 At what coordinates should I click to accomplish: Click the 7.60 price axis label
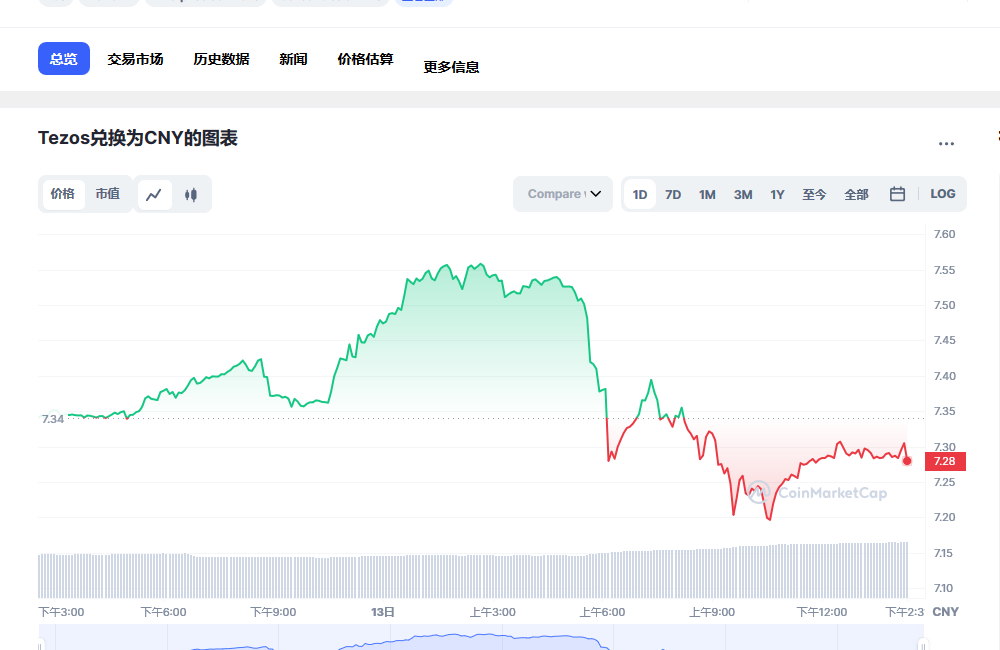[945, 234]
